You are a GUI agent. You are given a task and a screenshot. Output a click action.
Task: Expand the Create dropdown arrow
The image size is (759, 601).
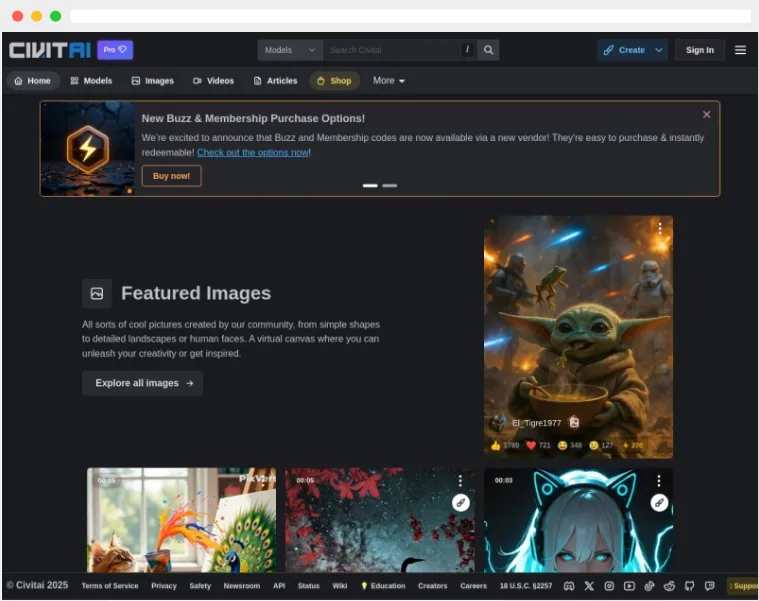click(659, 50)
